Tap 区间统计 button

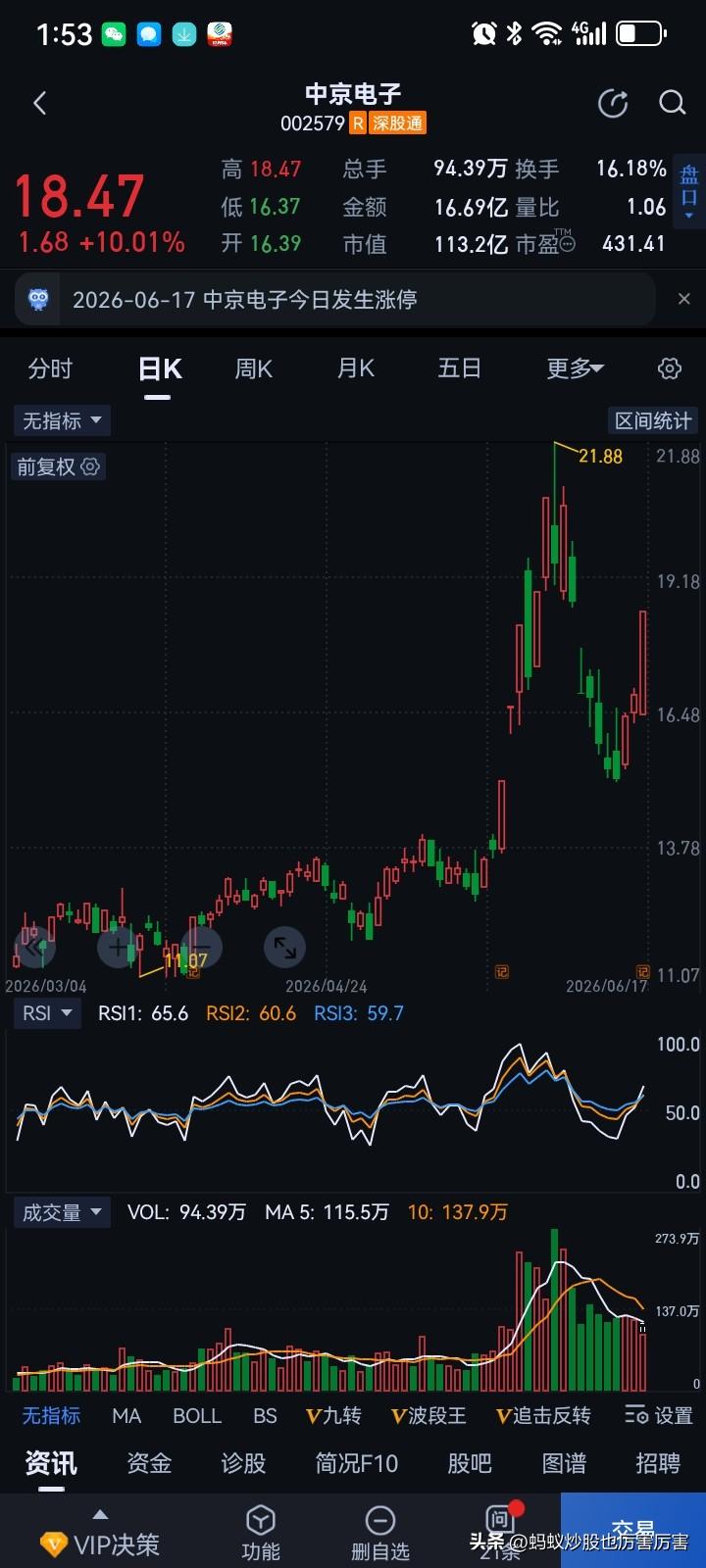[653, 420]
